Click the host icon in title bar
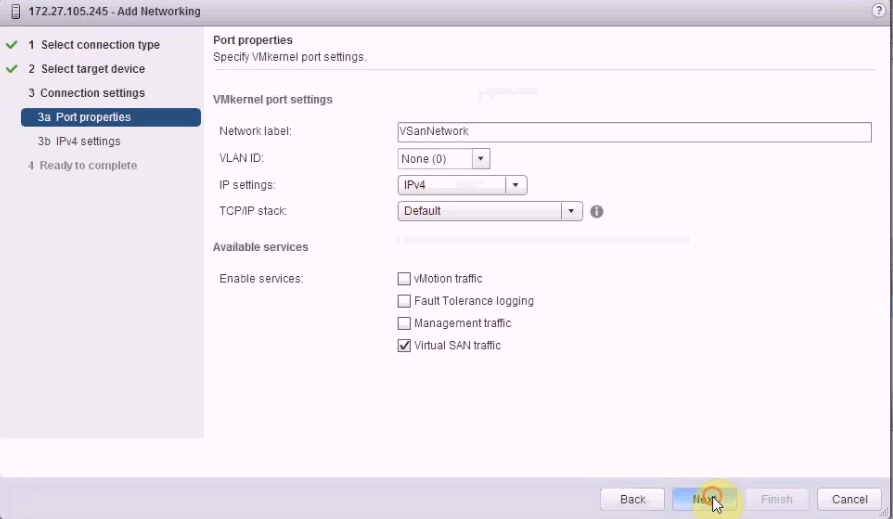The width and height of the screenshot is (893, 519). coord(15,11)
